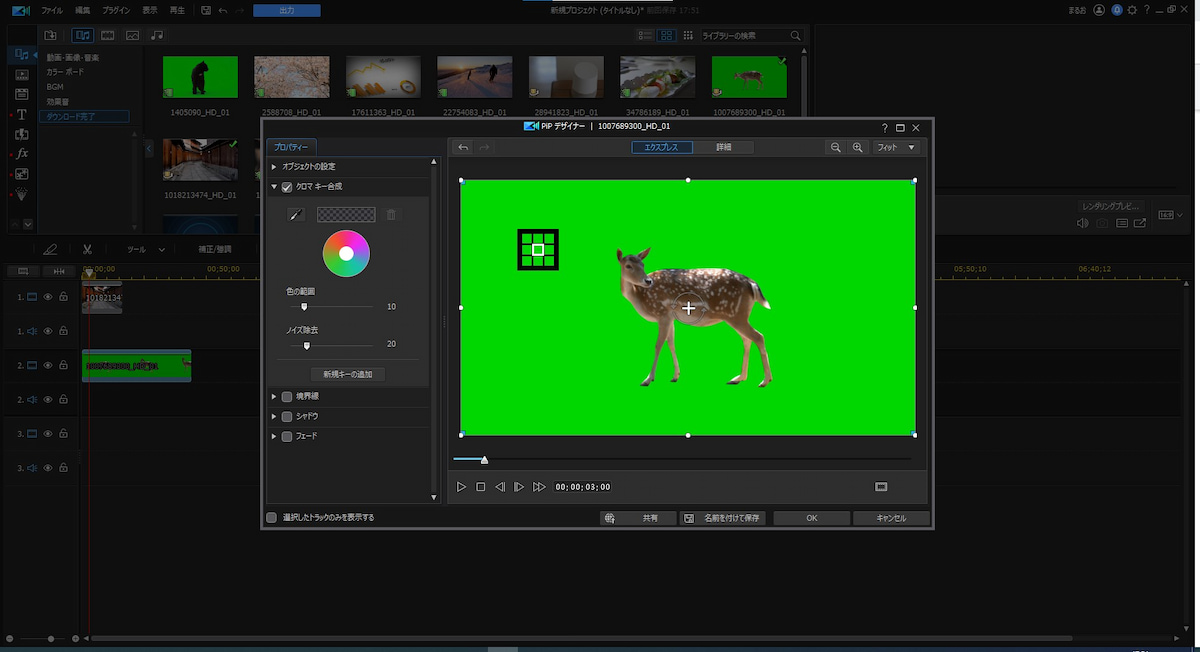Expand the フェード section arrow
Image resolution: width=1200 pixels, height=652 pixels.
pyautogui.click(x=274, y=436)
